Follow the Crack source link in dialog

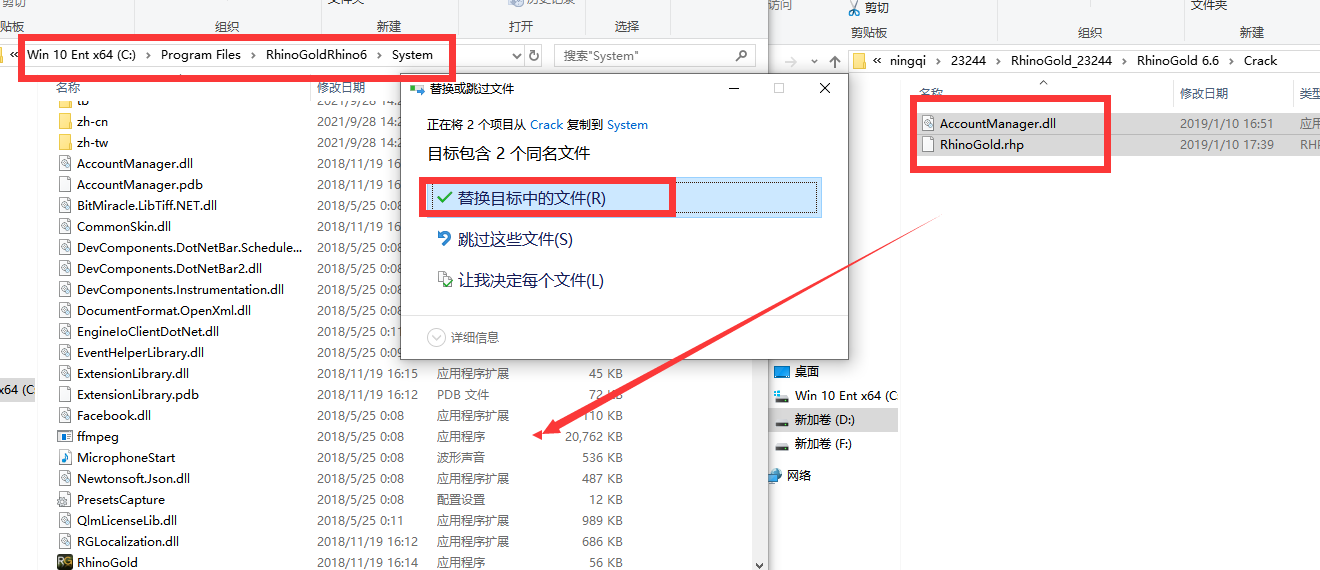click(547, 125)
